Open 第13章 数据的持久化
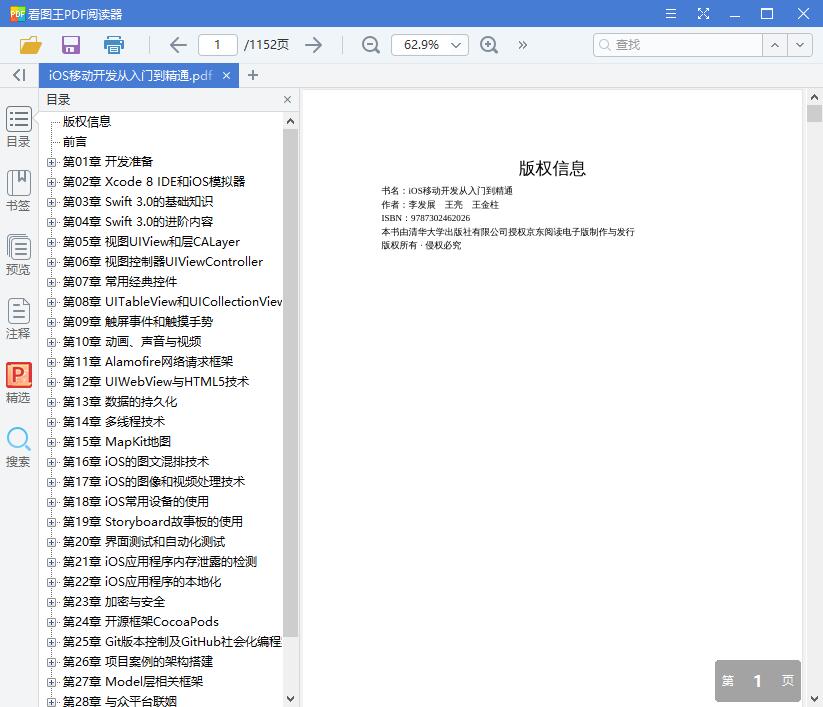823x707 pixels. pos(120,402)
